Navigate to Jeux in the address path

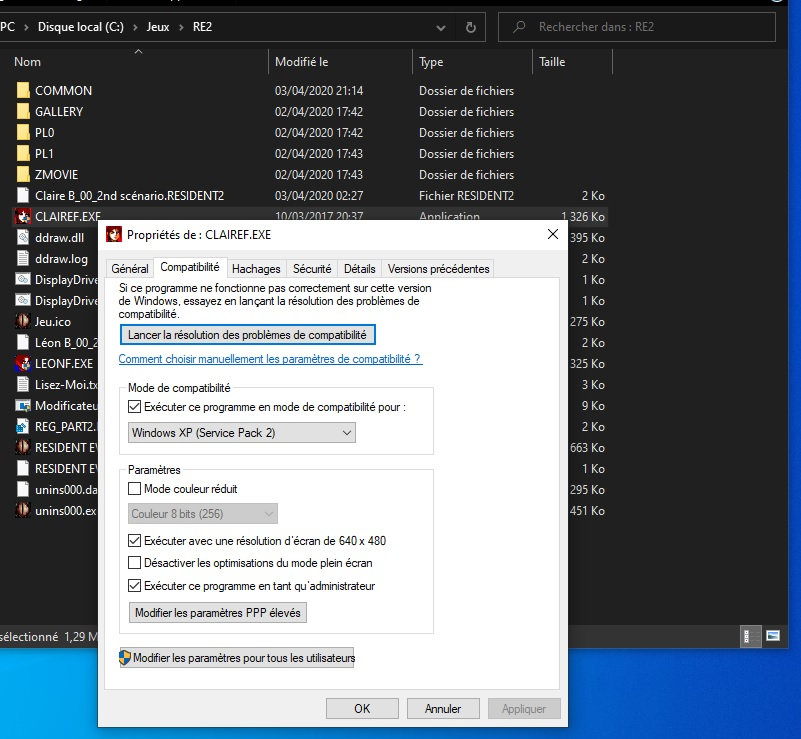tap(158, 27)
